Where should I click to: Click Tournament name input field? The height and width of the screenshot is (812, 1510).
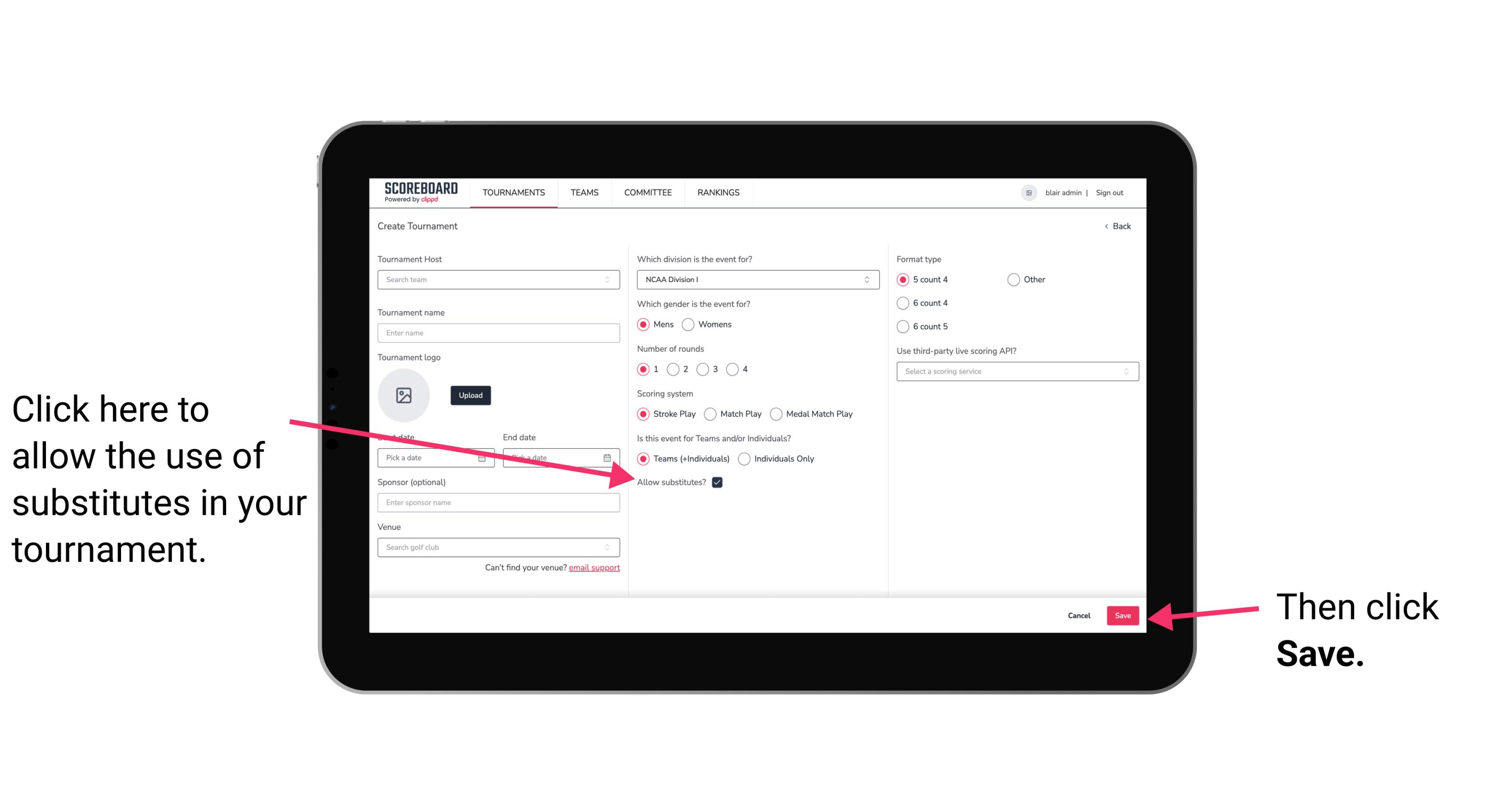(x=499, y=332)
